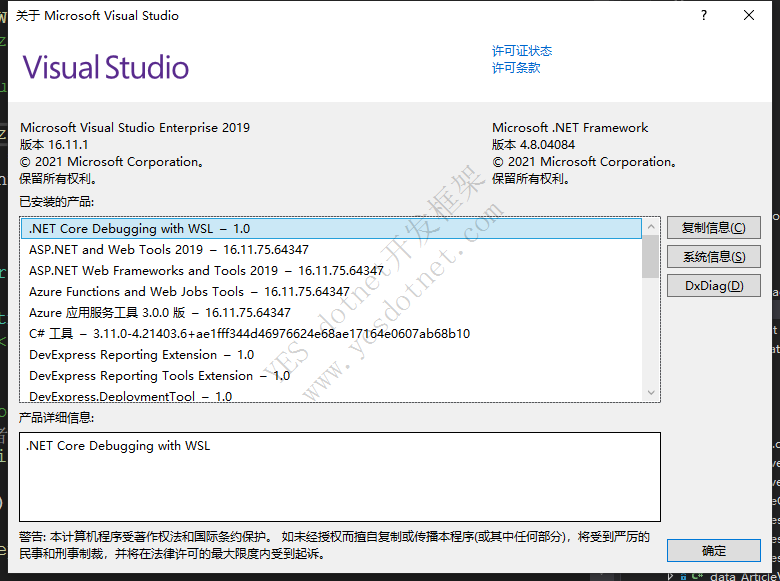Click the Microsoft .NET Framework text
780x581 pixels.
click(570, 128)
